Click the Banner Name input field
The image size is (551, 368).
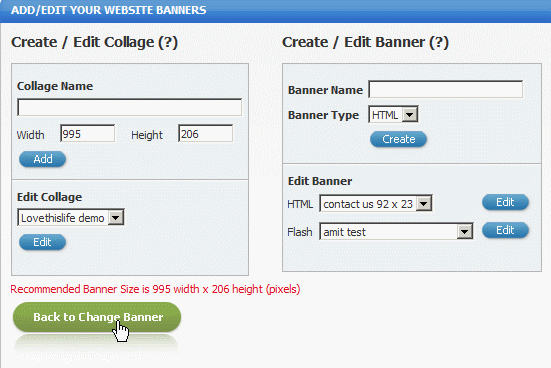tap(445, 89)
